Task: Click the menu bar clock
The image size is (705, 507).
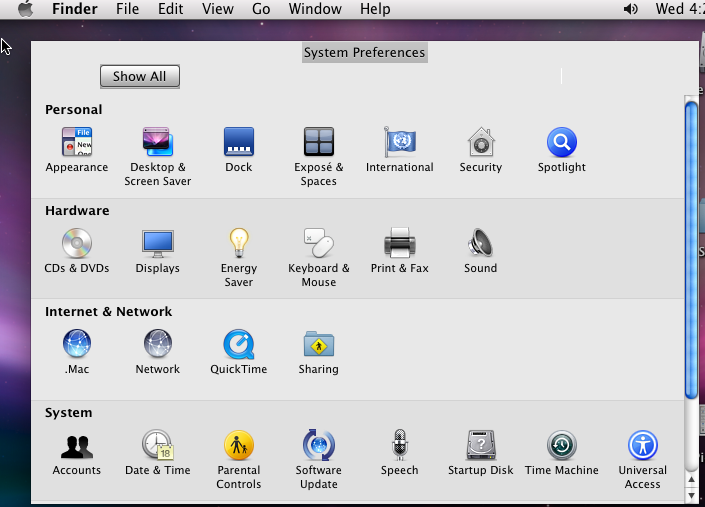Action: [x=680, y=9]
